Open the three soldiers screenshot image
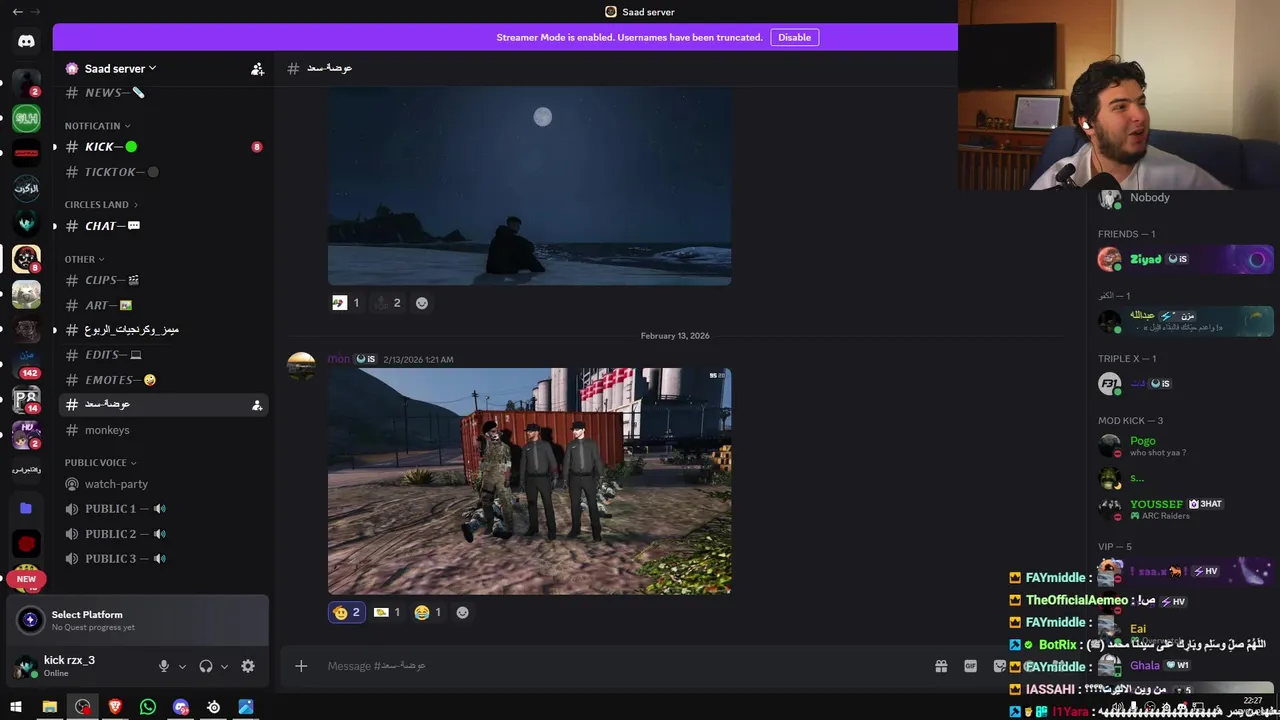The width and height of the screenshot is (1280, 720). 529,481
